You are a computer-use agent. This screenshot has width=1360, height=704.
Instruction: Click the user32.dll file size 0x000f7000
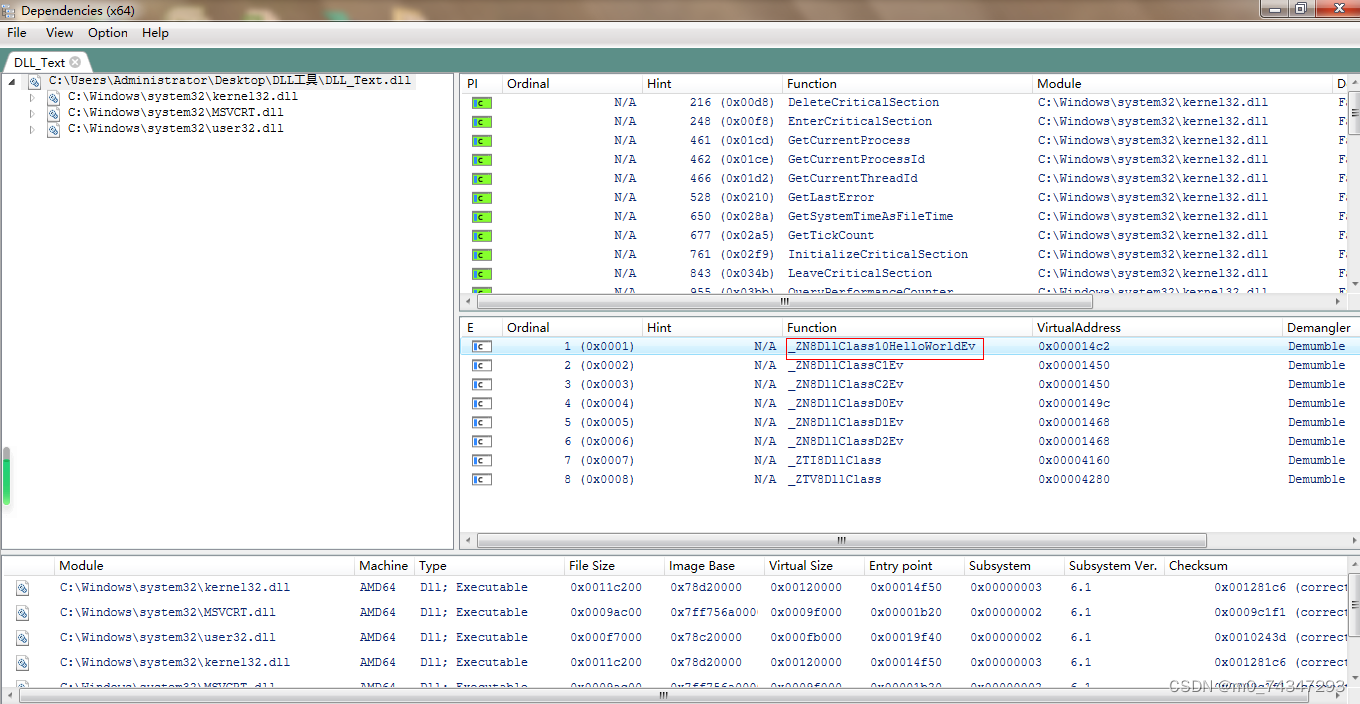(x=606, y=638)
